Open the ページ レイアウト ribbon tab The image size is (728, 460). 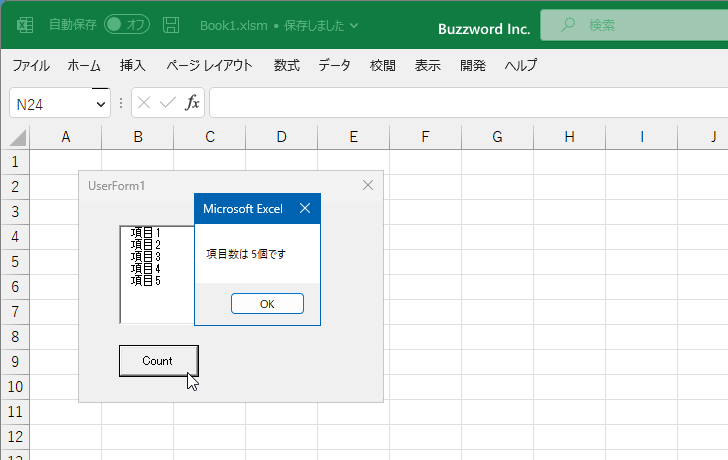209,65
